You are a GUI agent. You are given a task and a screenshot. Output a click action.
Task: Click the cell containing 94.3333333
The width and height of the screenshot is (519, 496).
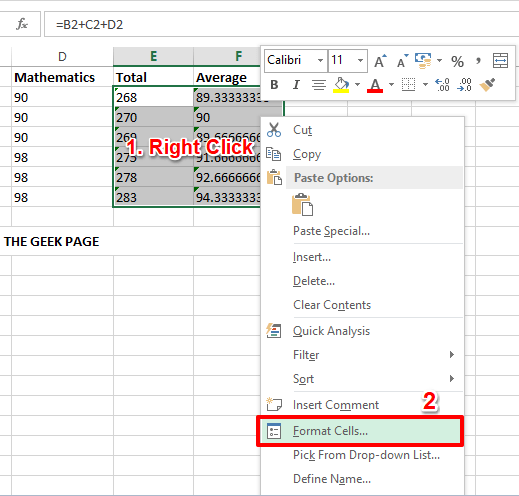click(227, 197)
